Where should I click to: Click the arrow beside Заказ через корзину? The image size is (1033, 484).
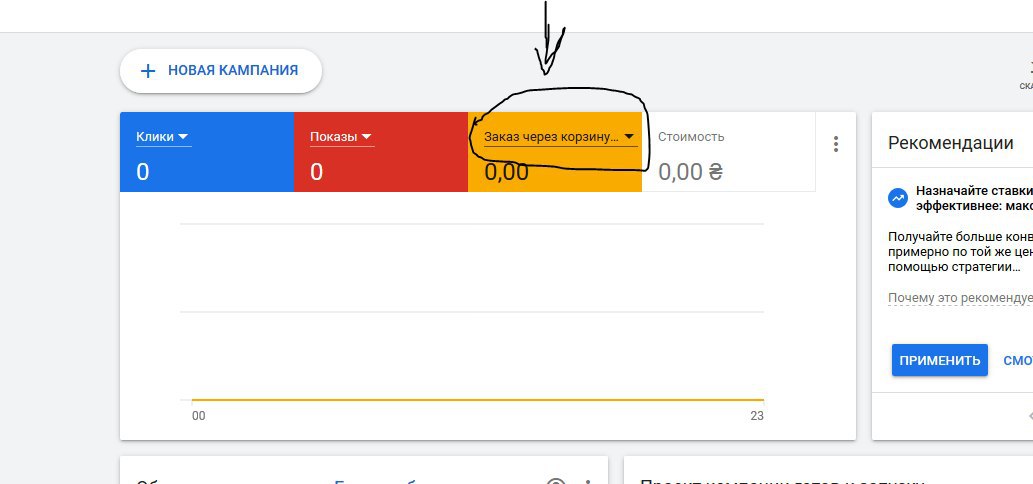(x=629, y=136)
